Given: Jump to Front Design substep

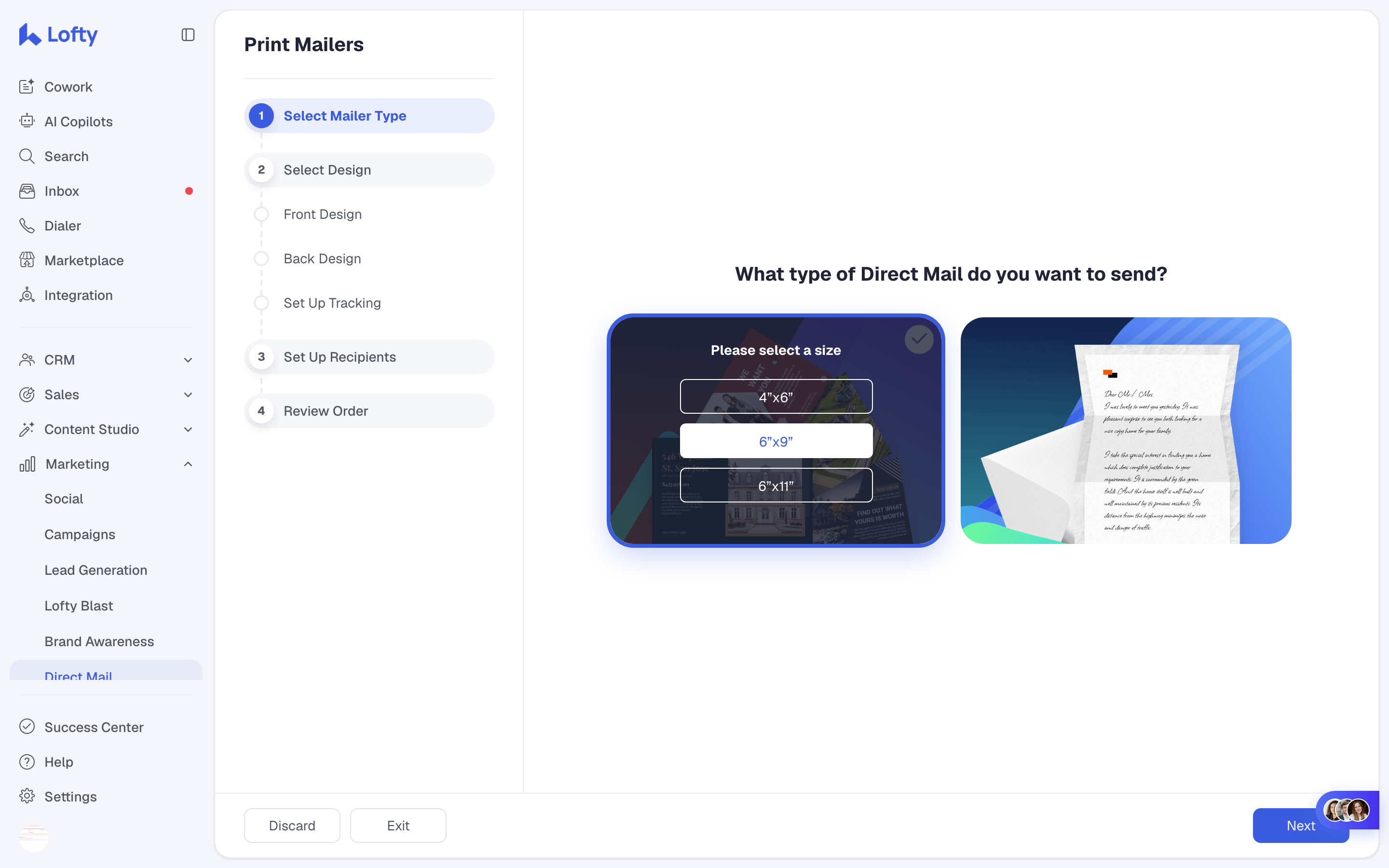Looking at the screenshot, I should tap(323, 214).
